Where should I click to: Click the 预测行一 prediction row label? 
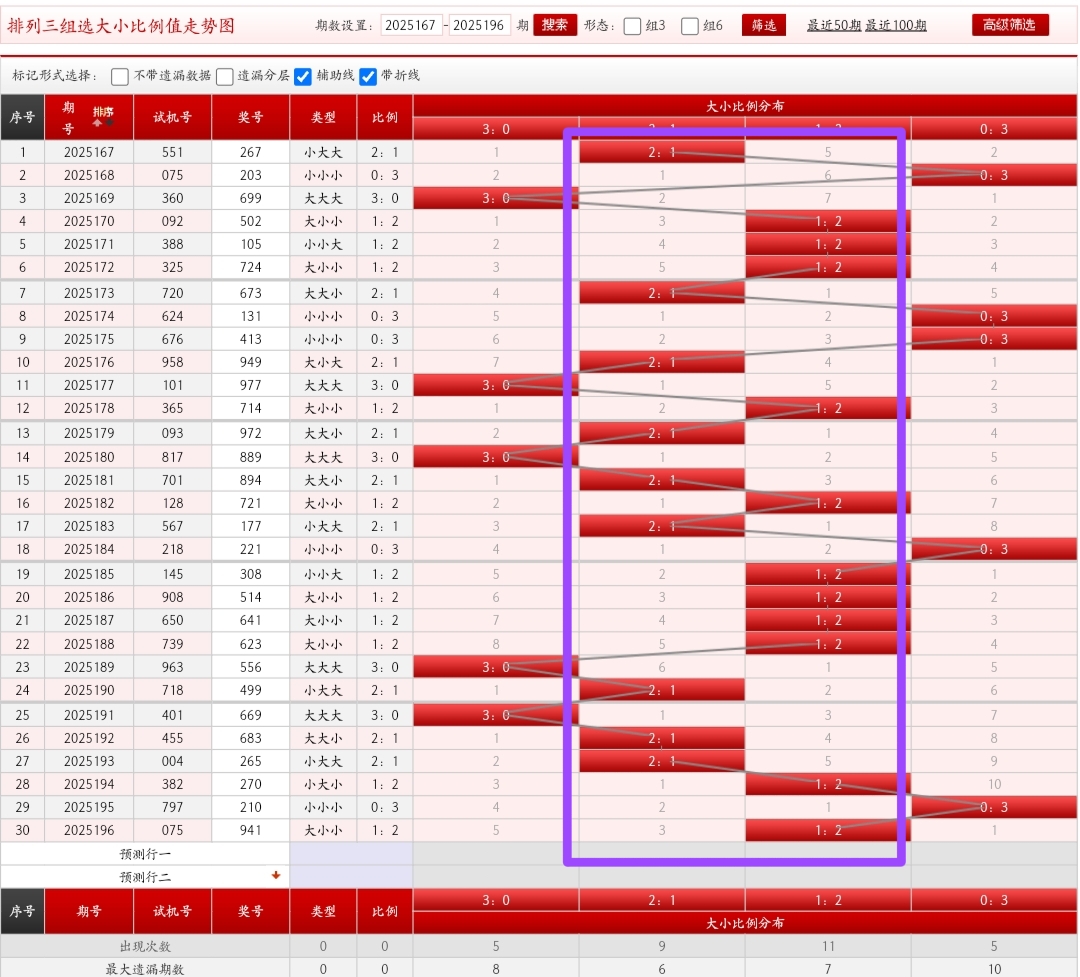pos(145,854)
